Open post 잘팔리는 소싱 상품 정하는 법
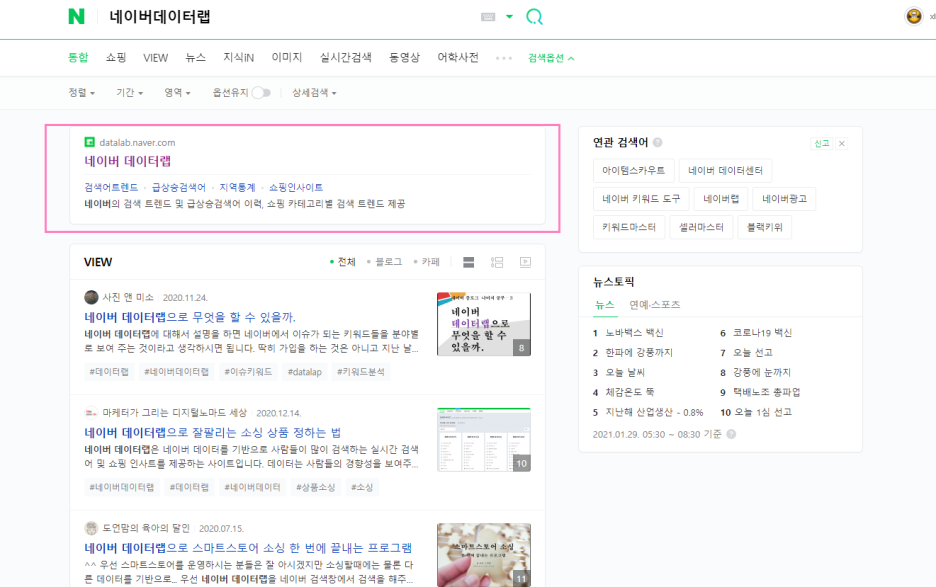The width and height of the screenshot is (936, 587). (213, 432)
